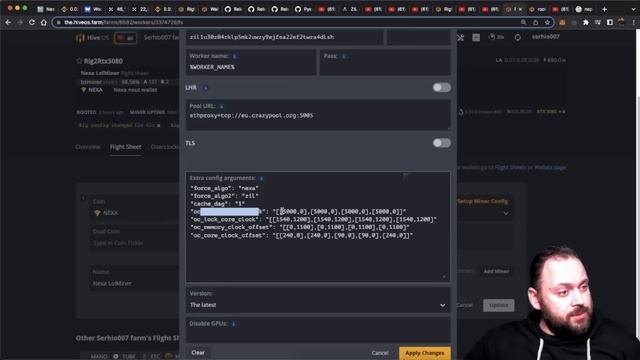Show info tooltip next to Extra config arguments
The width and height of the screenshot is (640, 360).
click(x=262, y=178)
